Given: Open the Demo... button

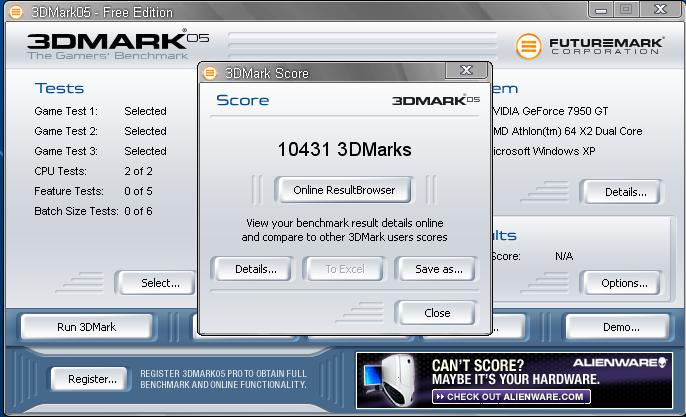Looking at the screenshot, I should (618, 327).
